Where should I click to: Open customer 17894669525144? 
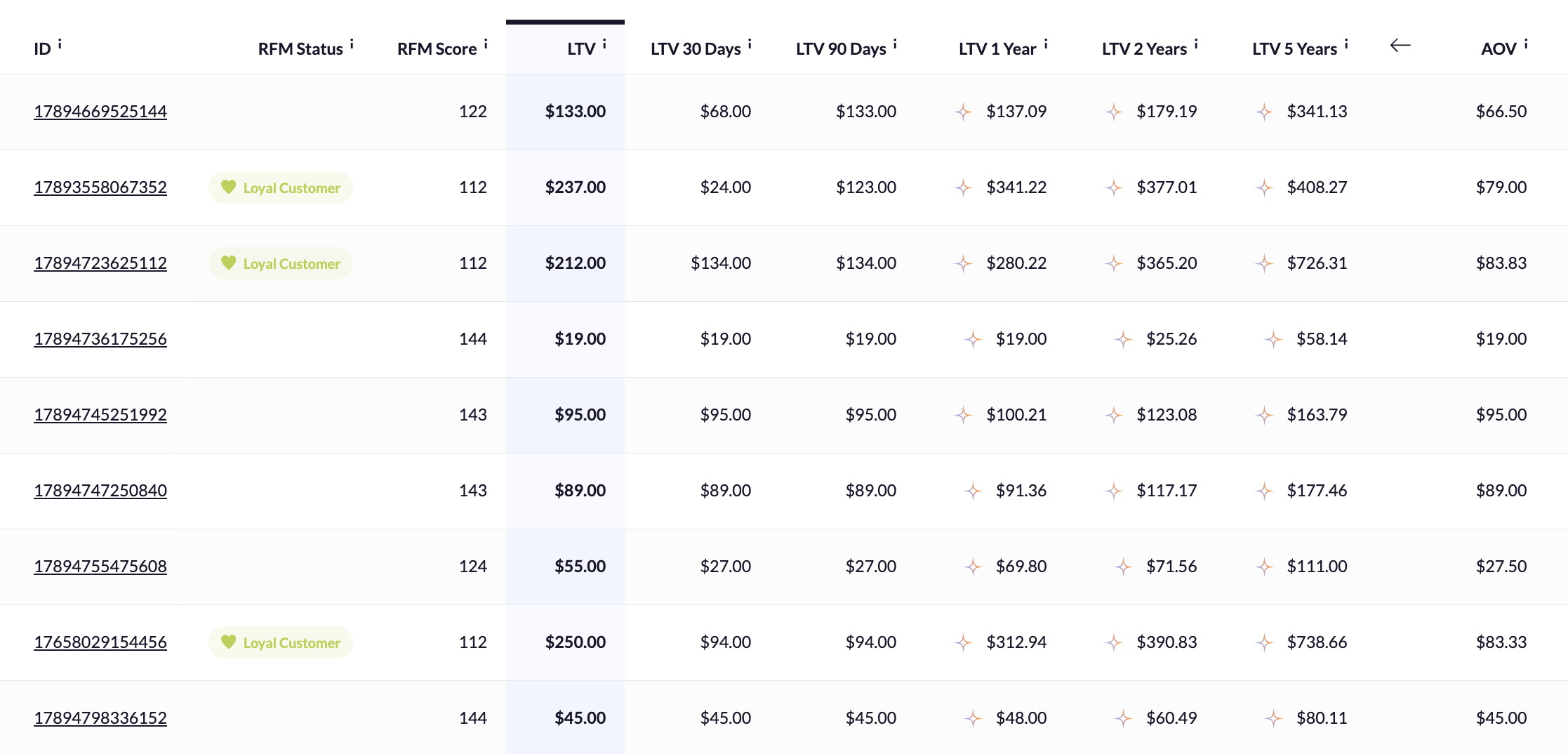coord(100,111)
